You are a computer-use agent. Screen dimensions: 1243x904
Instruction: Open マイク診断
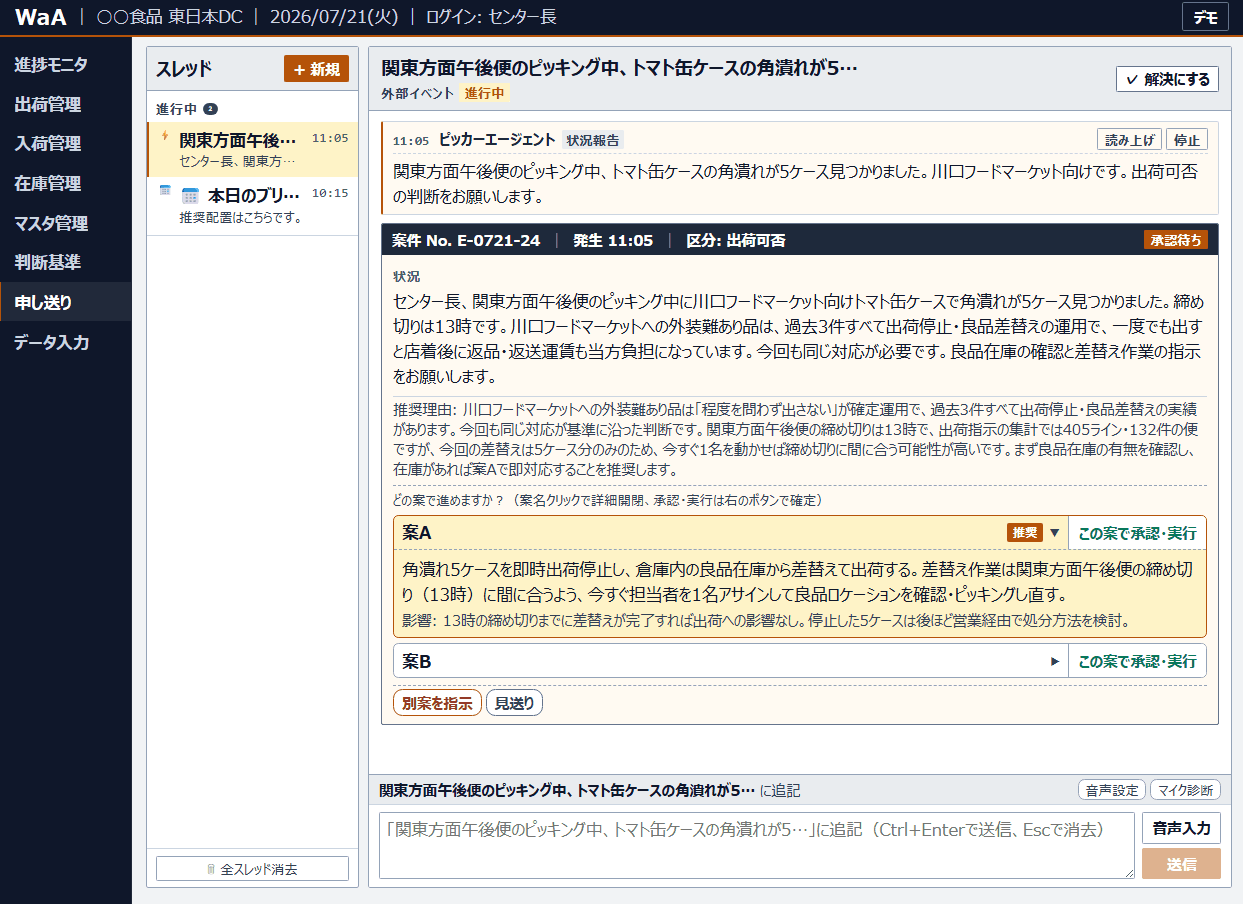pos(1186,790)
